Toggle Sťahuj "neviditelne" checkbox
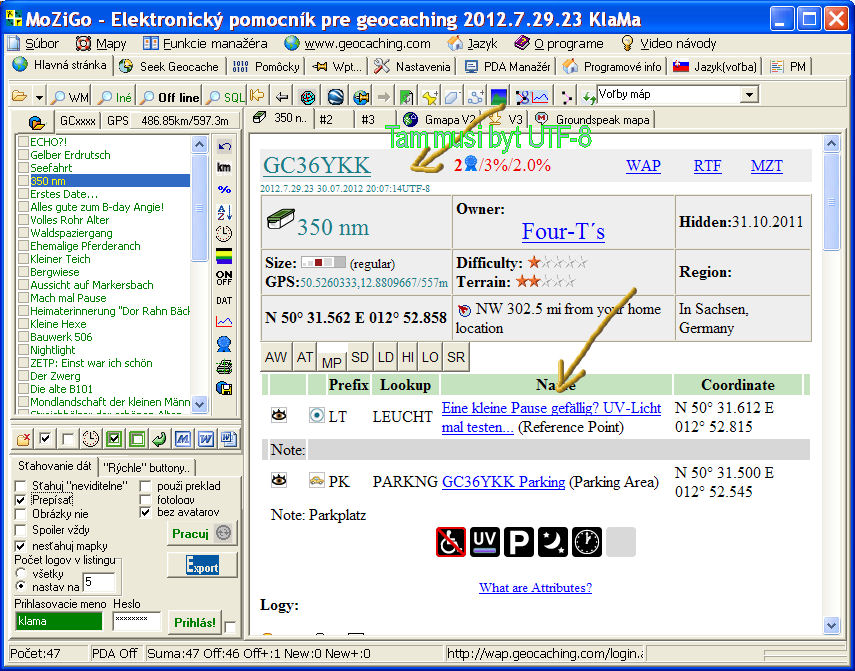This screenshot has height=671, width=855. 21,486
